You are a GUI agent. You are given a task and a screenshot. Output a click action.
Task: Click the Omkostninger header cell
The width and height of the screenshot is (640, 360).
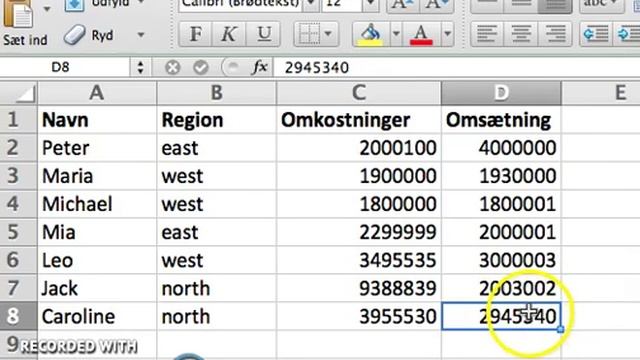[359, 120]
